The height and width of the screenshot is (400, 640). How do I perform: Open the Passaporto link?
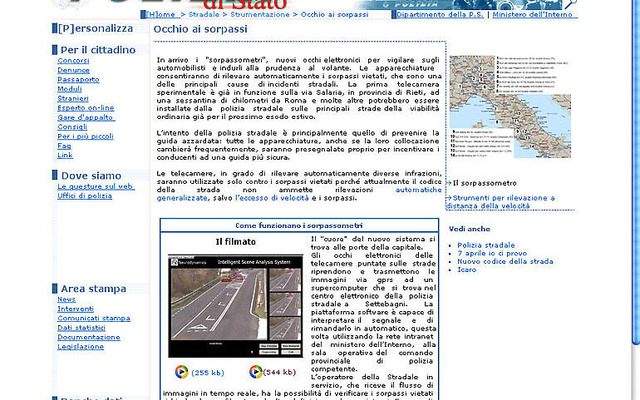pyautogui.click(x=78, y=80)
